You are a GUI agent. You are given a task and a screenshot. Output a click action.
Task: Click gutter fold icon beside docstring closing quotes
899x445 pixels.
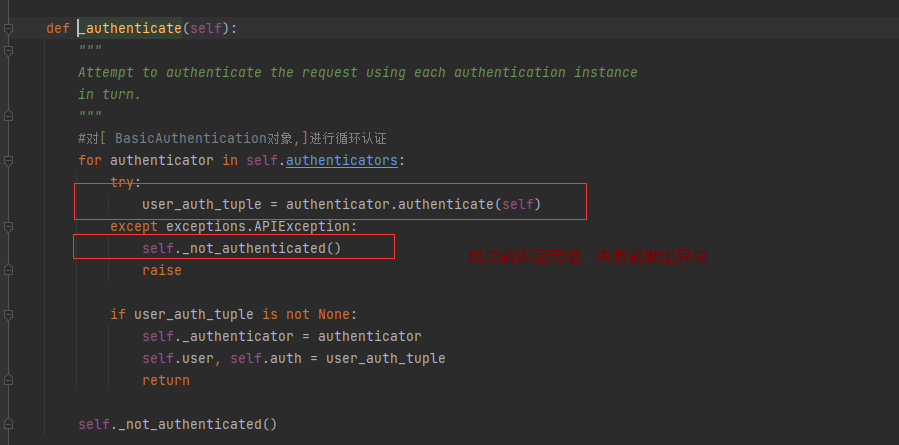pos(7,116)
